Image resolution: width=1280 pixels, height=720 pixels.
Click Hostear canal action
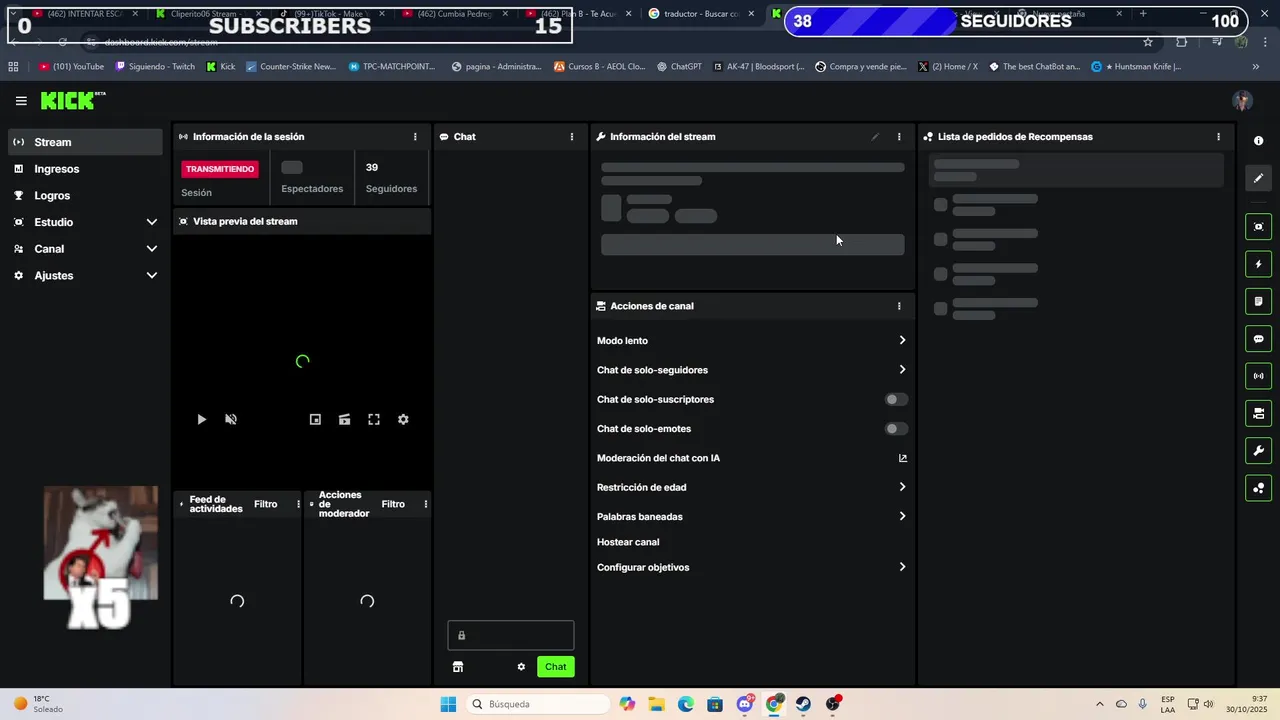click(x=628, y=542)
